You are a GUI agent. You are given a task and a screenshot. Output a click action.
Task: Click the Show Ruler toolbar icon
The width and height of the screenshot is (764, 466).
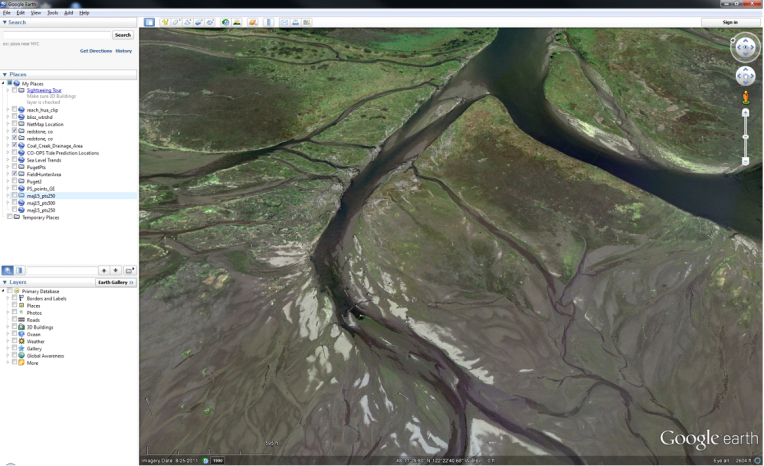click(268, 22)
